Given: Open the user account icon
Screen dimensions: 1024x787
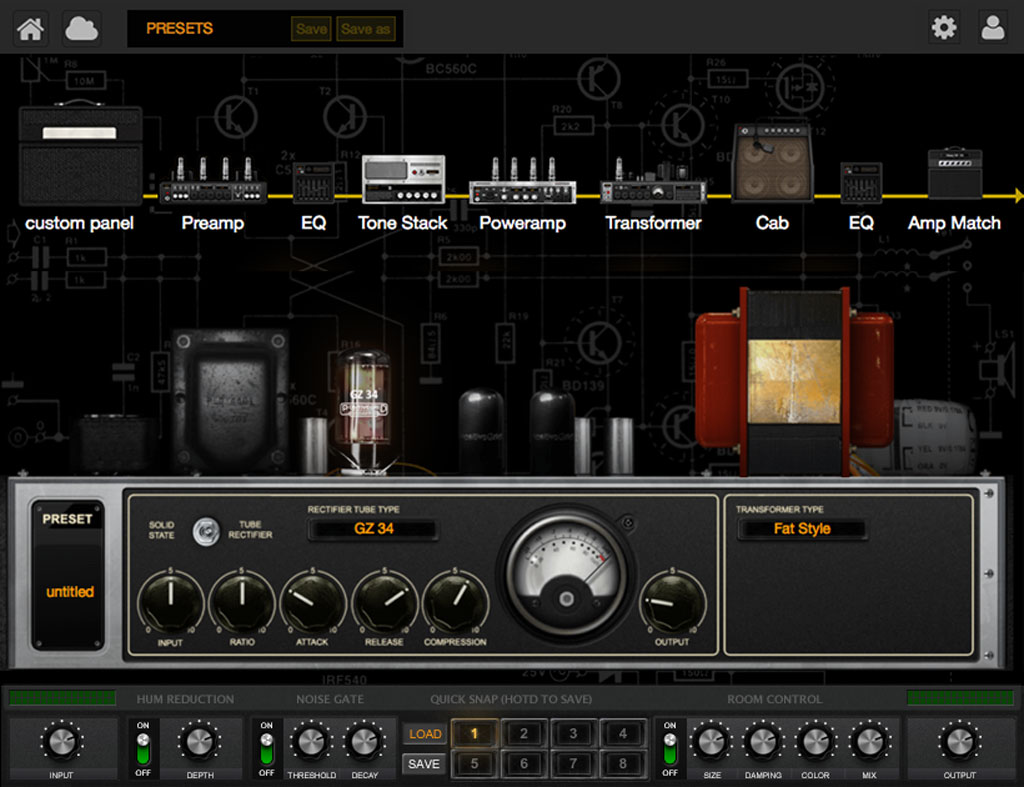Looking at the screenshot, I should coord(993,28).
